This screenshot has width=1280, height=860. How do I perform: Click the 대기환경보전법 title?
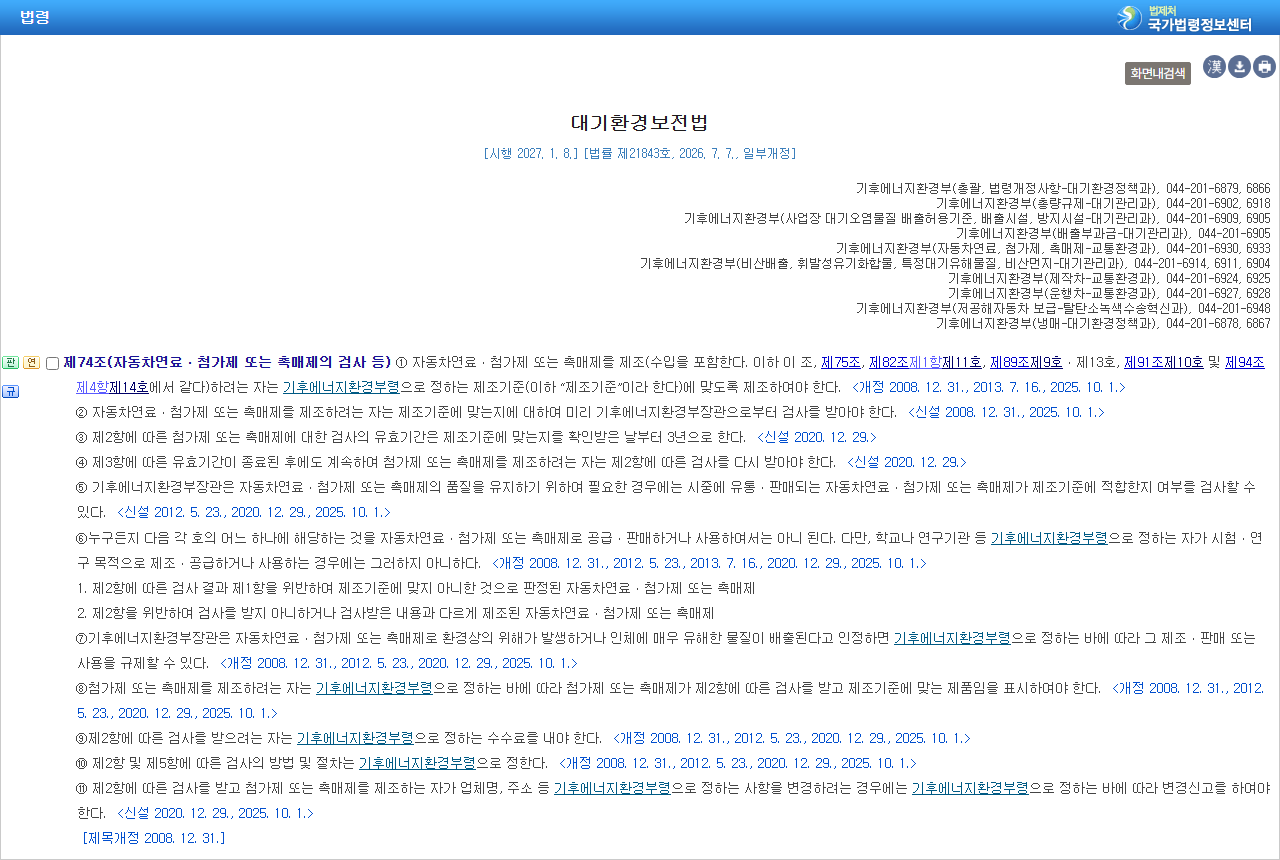tap(640, 123)
